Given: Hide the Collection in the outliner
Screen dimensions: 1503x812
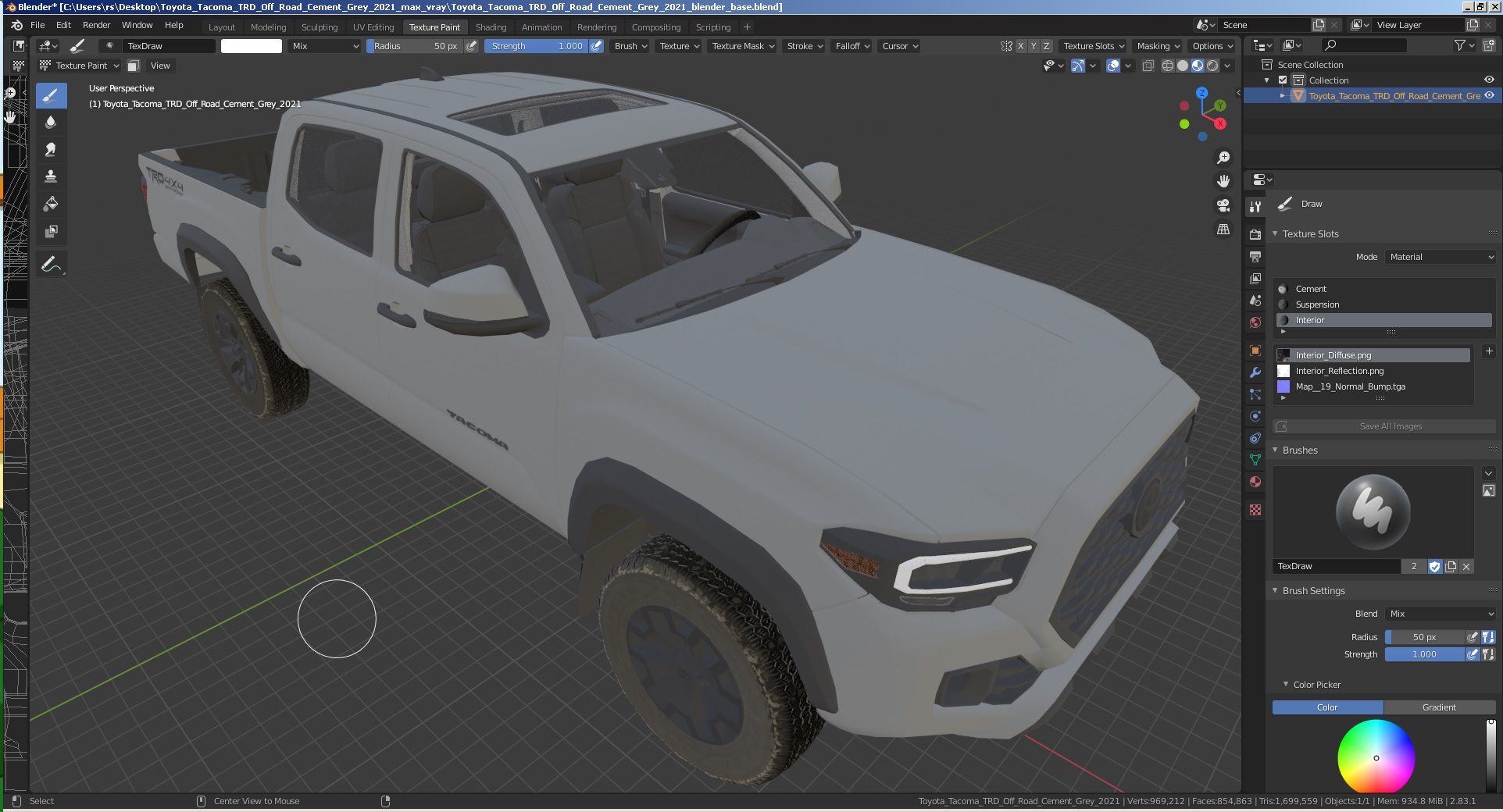Looking at the screenshot, I should click(1489, 80).
